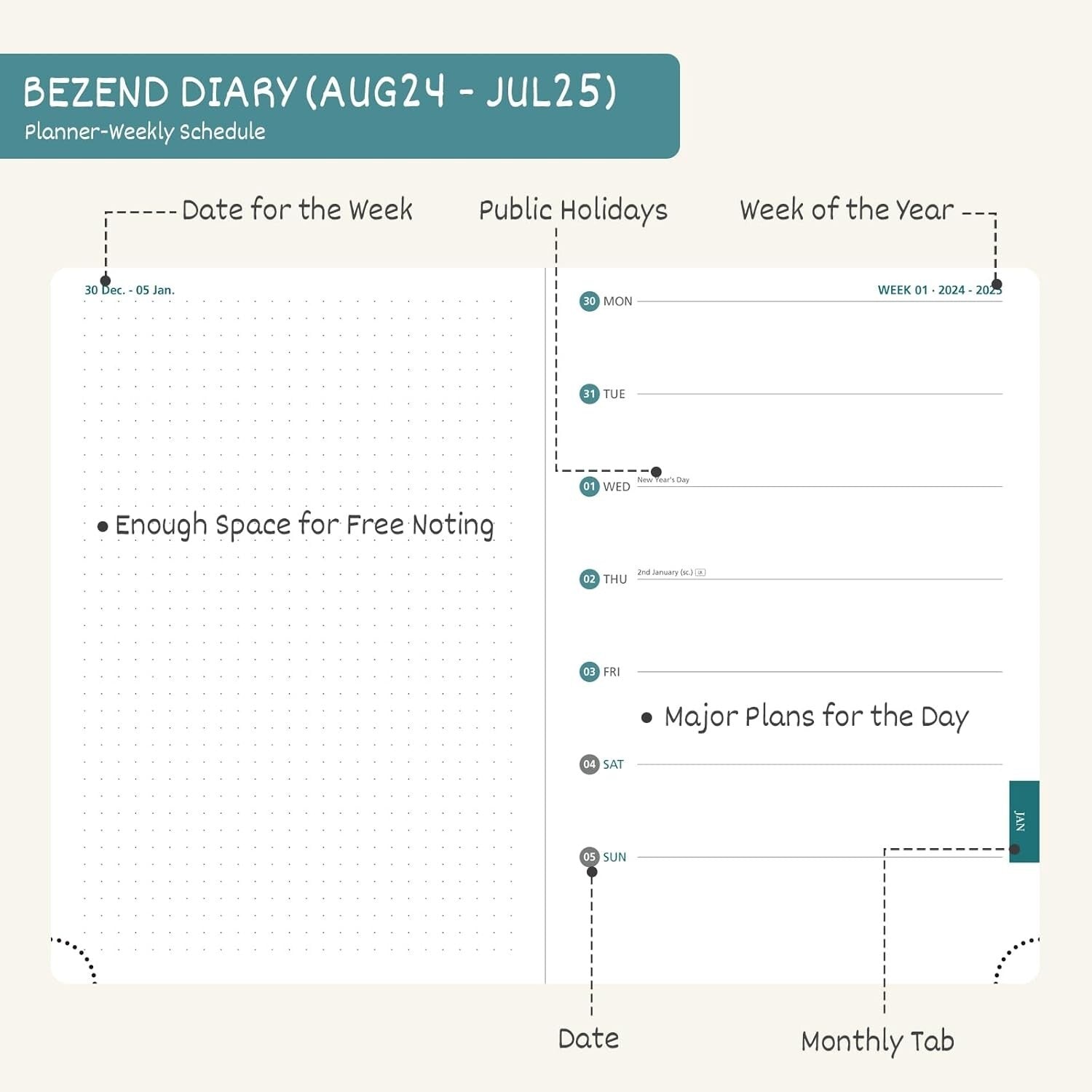The height and width of the screenshot is (1092, 1092).
Task: Click the circled 01 date badge for Wednesday
Action: point(589,486)
